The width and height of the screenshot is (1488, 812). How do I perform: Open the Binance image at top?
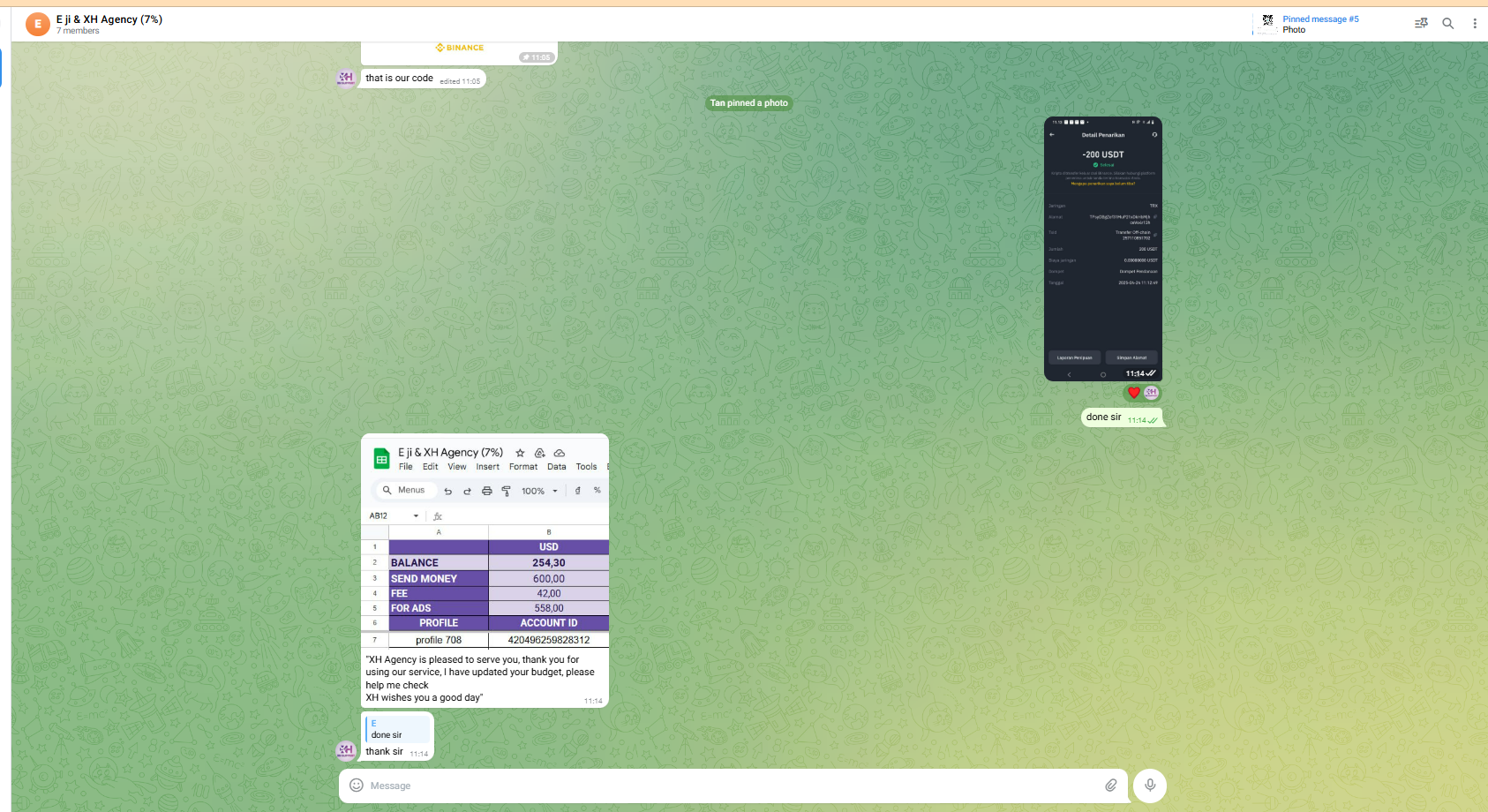pyautogui.click(x=459, y=51)
